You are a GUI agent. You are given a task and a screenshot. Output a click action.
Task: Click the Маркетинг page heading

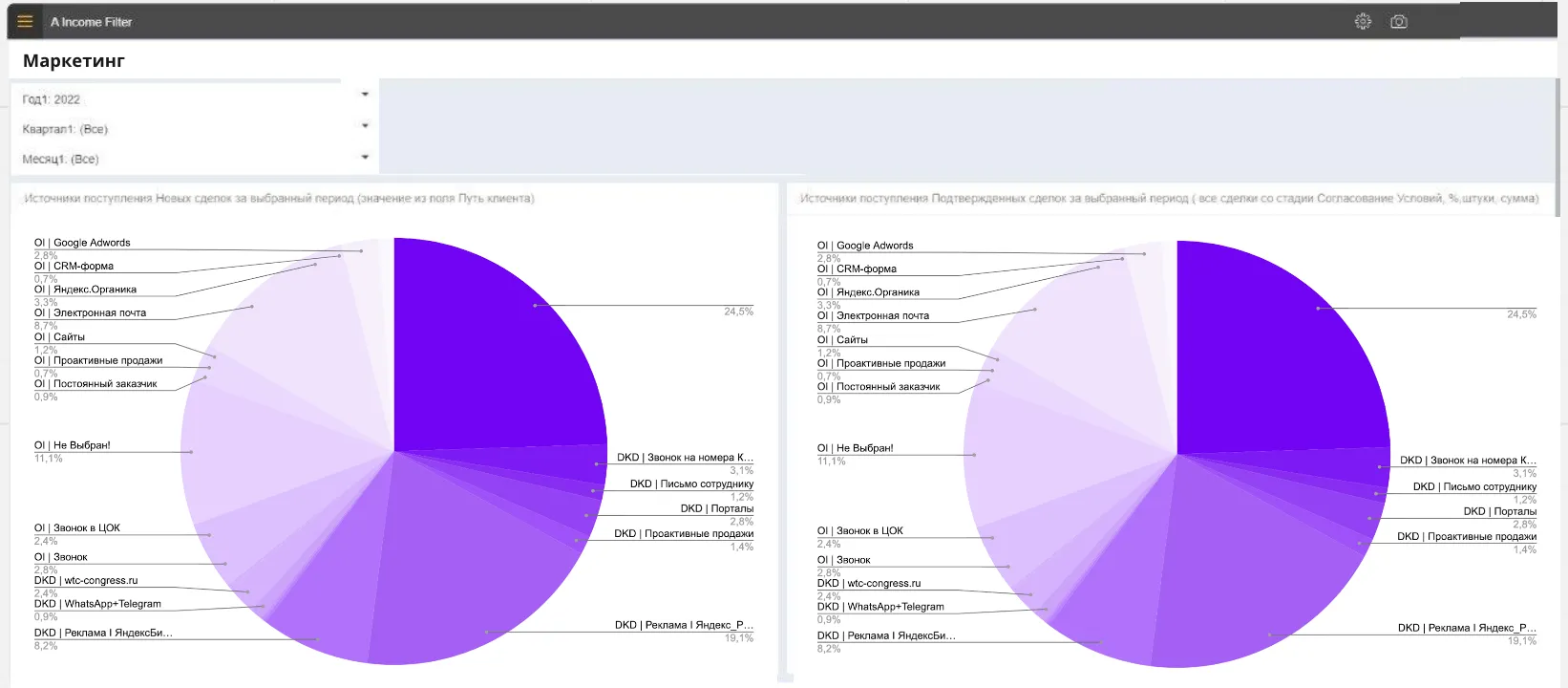coord(74,61)
